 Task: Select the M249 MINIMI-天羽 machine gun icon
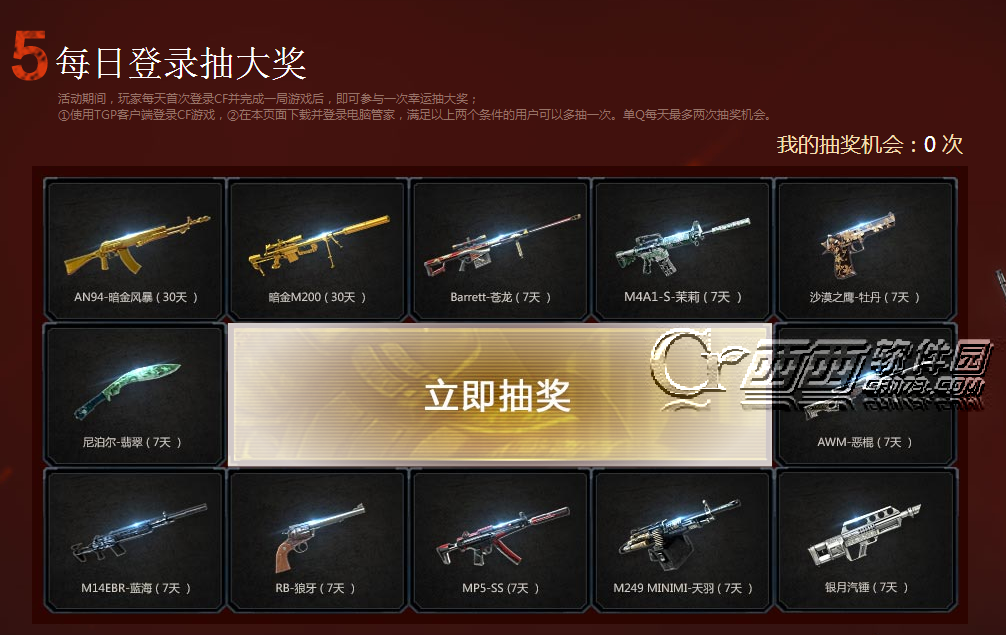(x=679, y=534)
